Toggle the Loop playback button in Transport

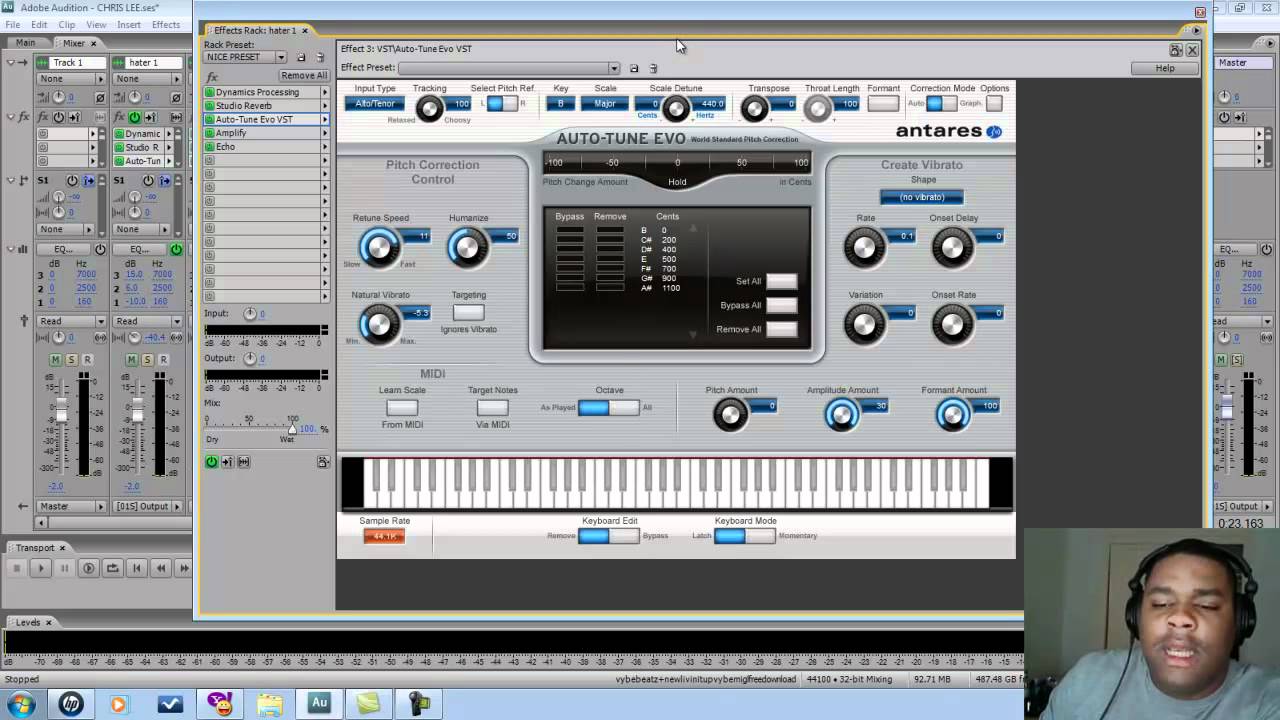coord(112,568)
